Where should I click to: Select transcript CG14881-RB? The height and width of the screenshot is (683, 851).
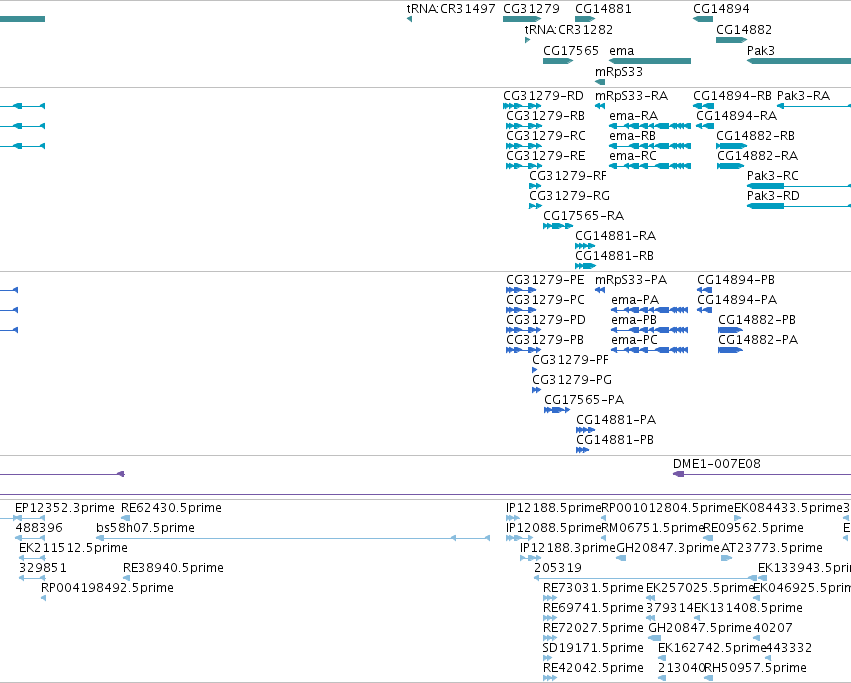click(586, 267)
